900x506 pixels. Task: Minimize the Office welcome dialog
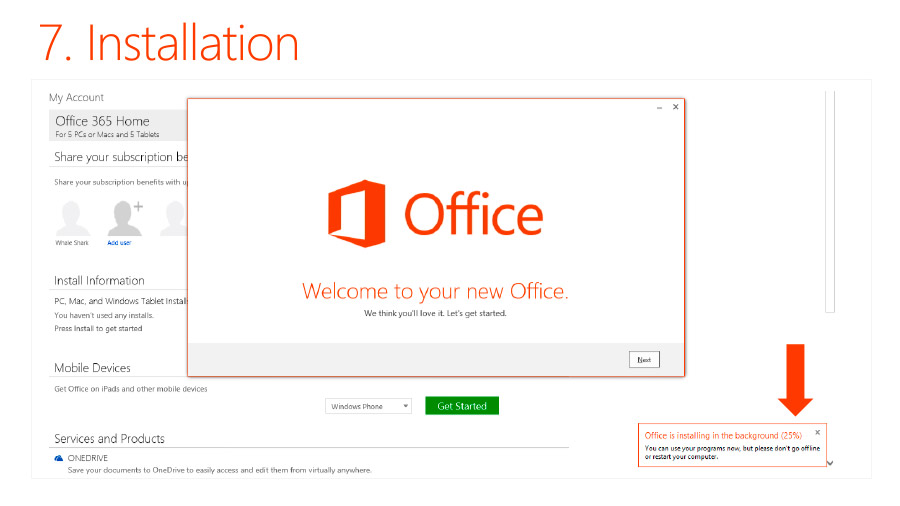click(x=660, y=107)
